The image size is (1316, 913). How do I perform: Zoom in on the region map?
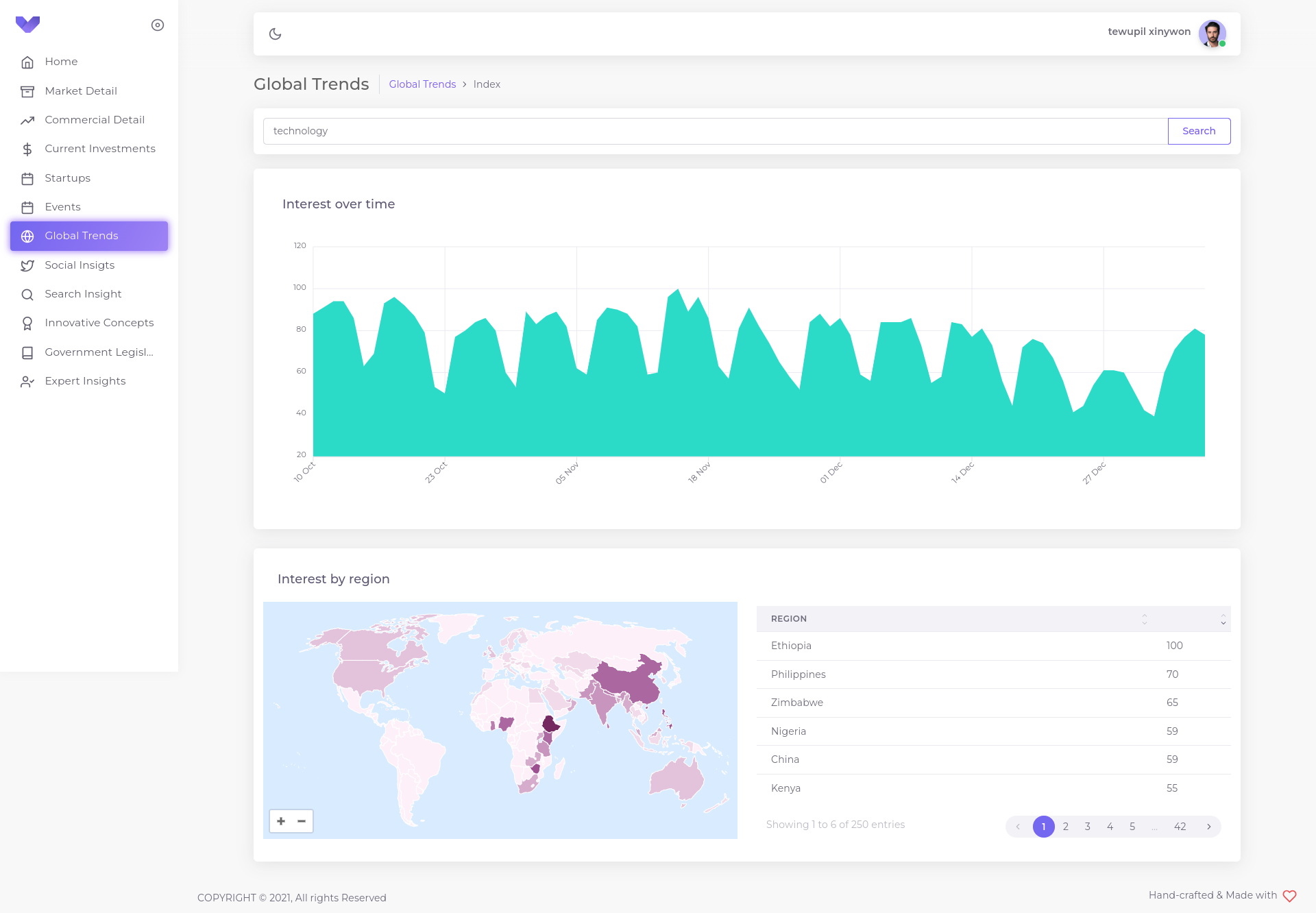[281, 821]
